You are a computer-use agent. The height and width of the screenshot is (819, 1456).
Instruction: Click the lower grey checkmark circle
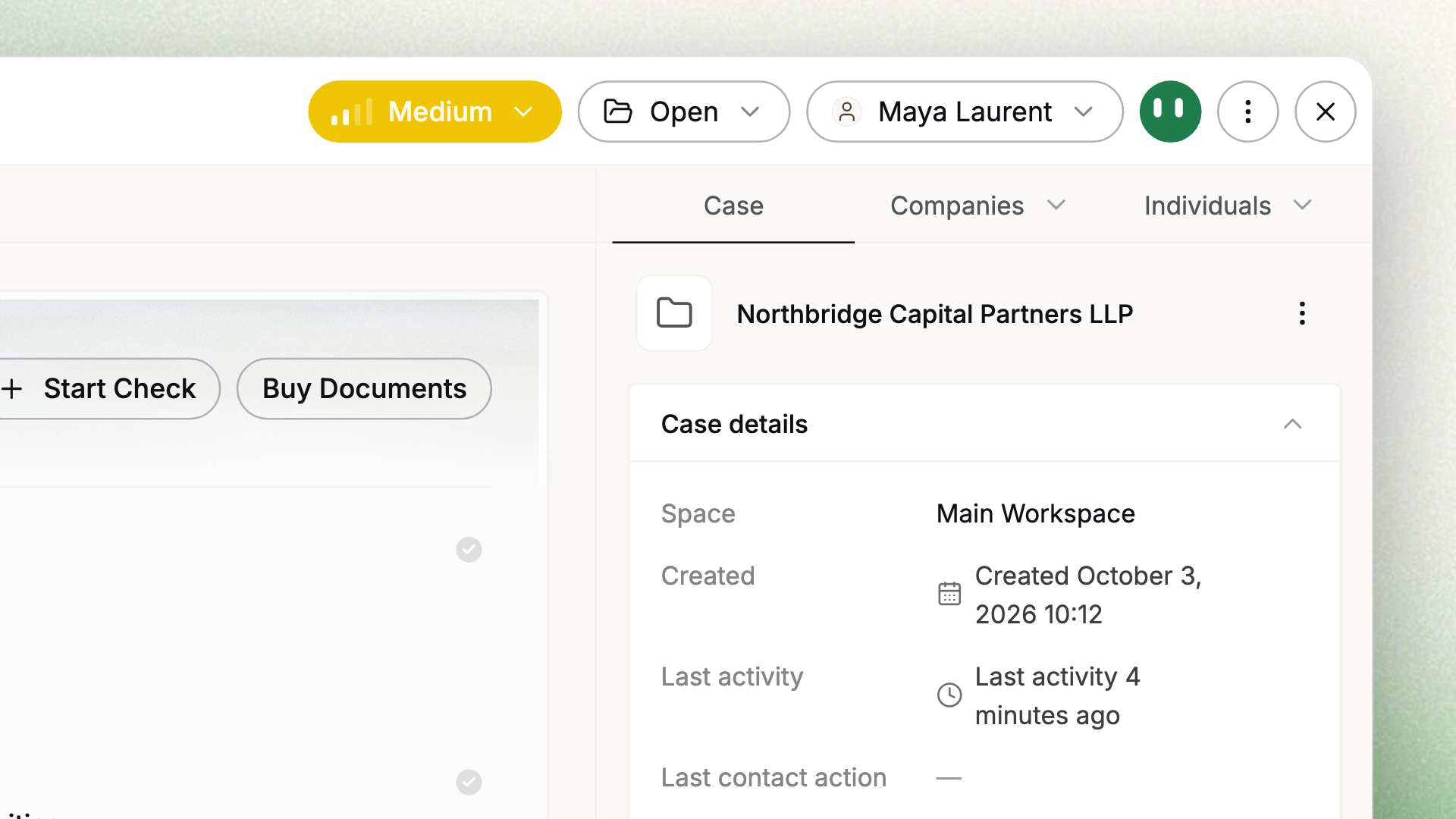[469, 781]
